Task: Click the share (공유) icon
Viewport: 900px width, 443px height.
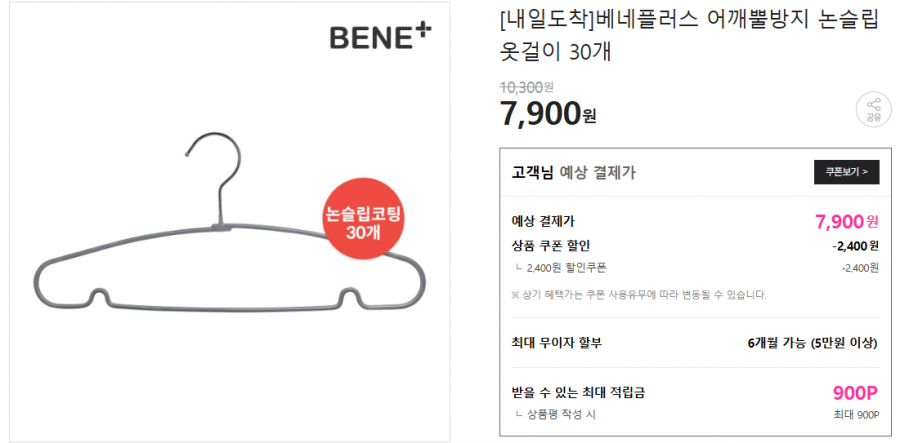Action: pyautogui.click(x=873, y=109)
